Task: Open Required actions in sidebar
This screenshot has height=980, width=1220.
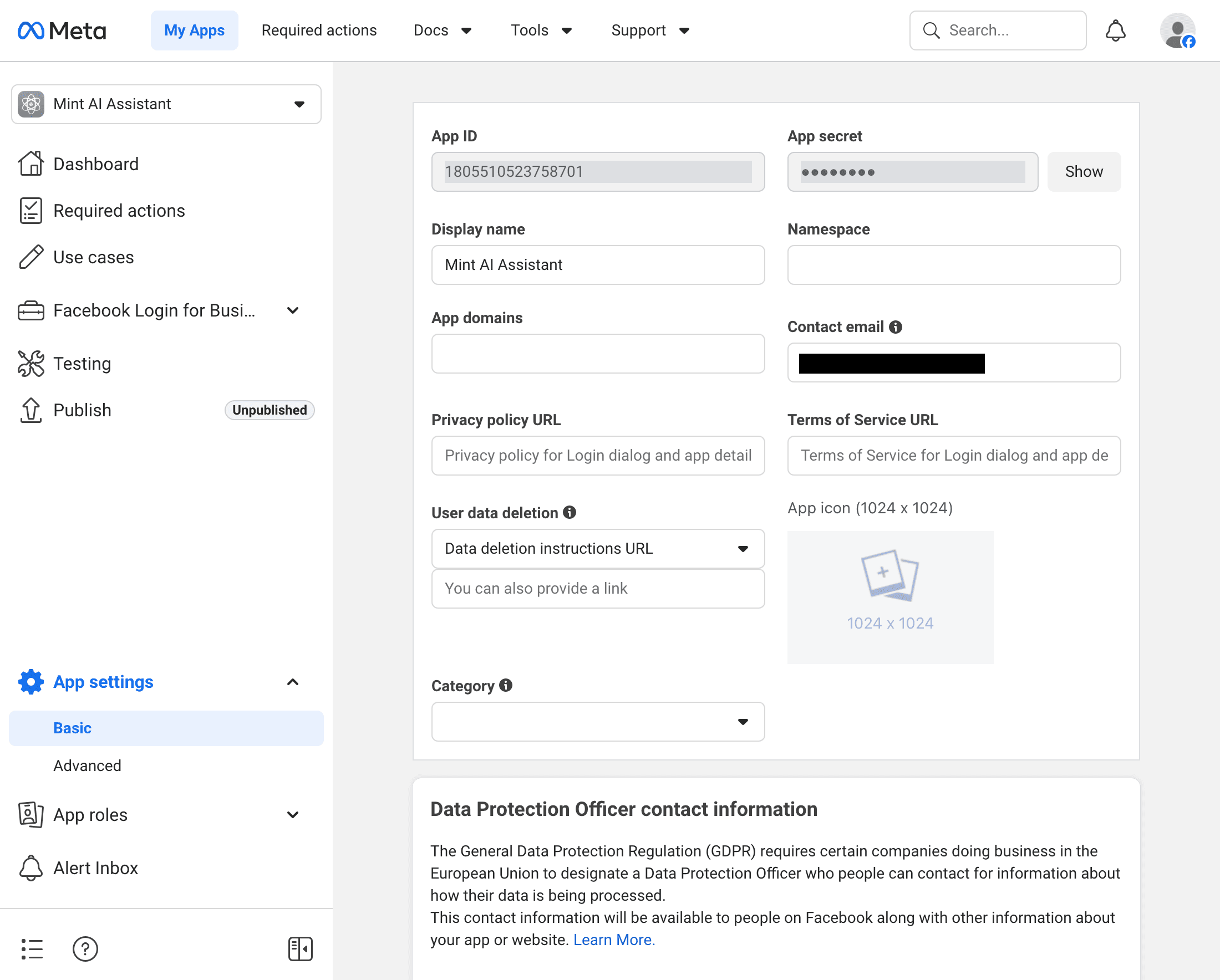Action: tap(119, 211)
